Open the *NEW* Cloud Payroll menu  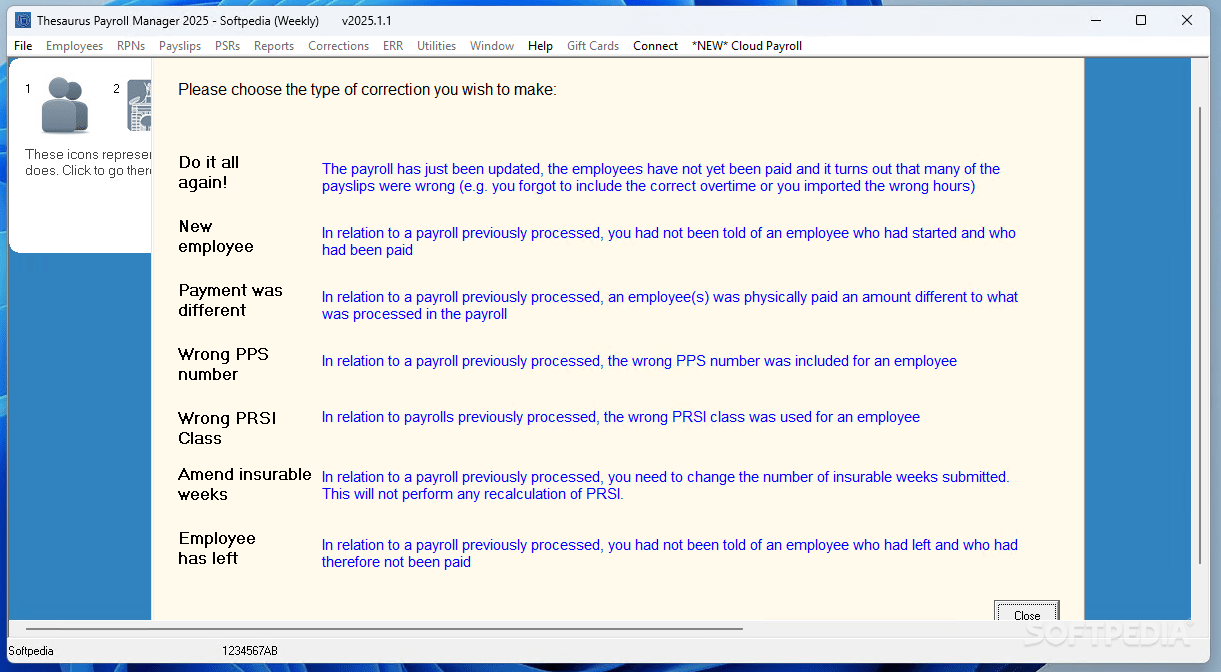pos(746,45)
